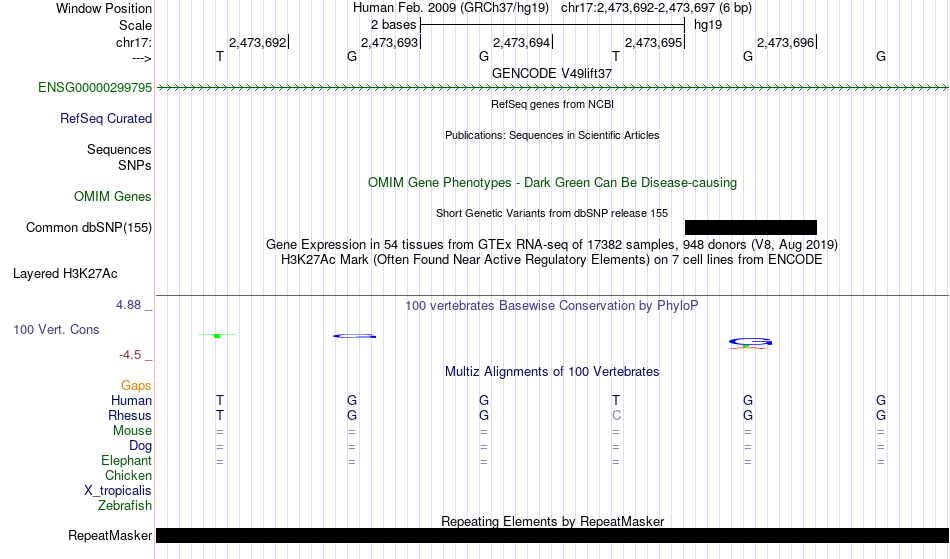
Task: Open the RefSeq Curated track label
Action: [106, 118]
